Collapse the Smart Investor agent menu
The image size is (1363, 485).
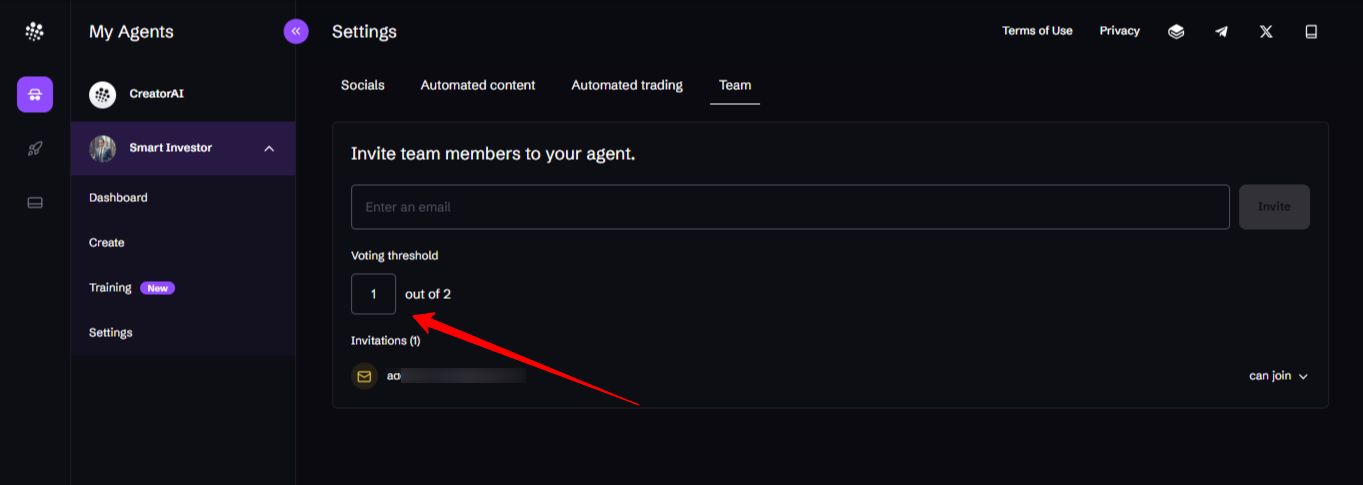[x=269, y=149]
